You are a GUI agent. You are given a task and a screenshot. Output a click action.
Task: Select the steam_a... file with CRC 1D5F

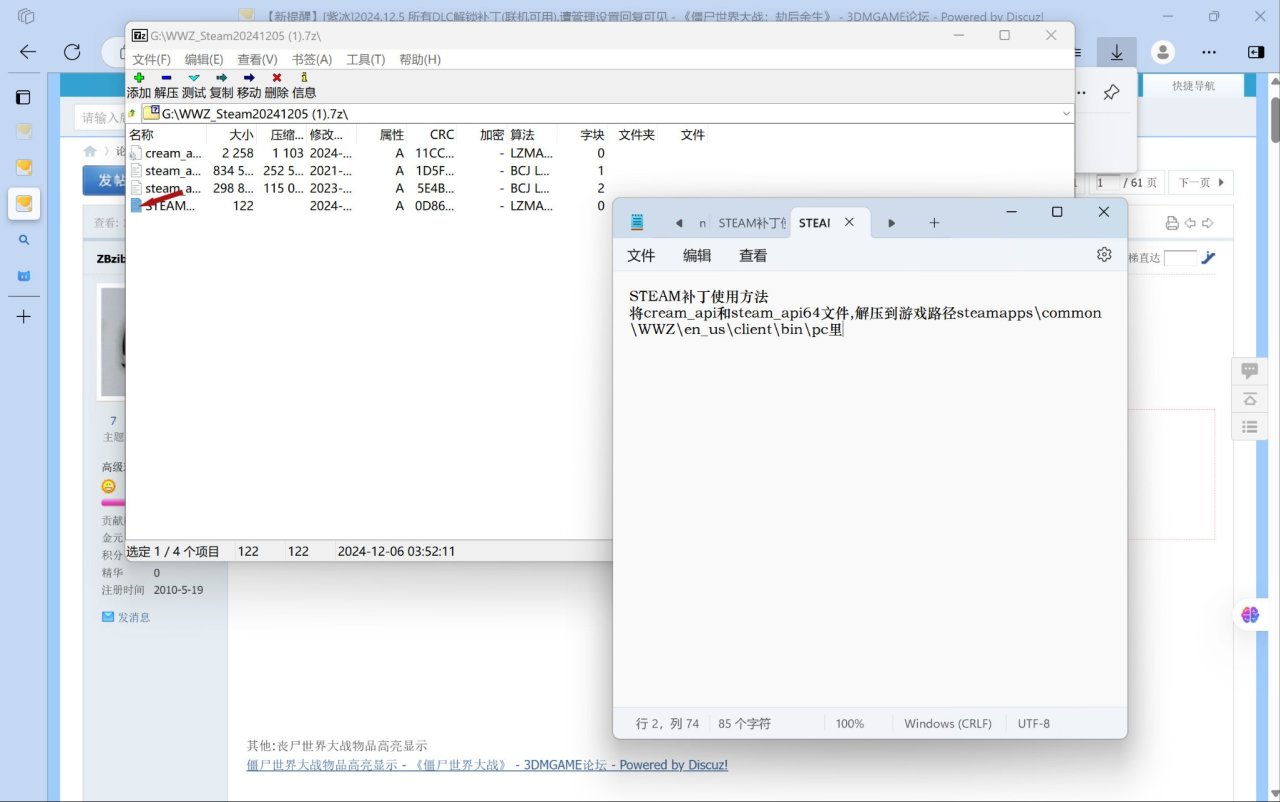click(x=368, y=171)
